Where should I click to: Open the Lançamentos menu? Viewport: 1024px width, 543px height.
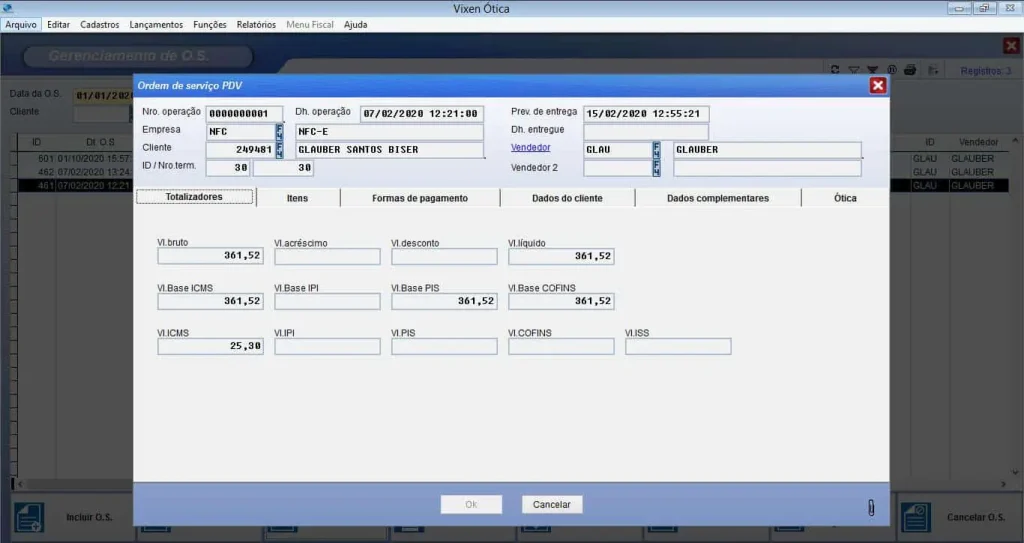click(156, 24)
